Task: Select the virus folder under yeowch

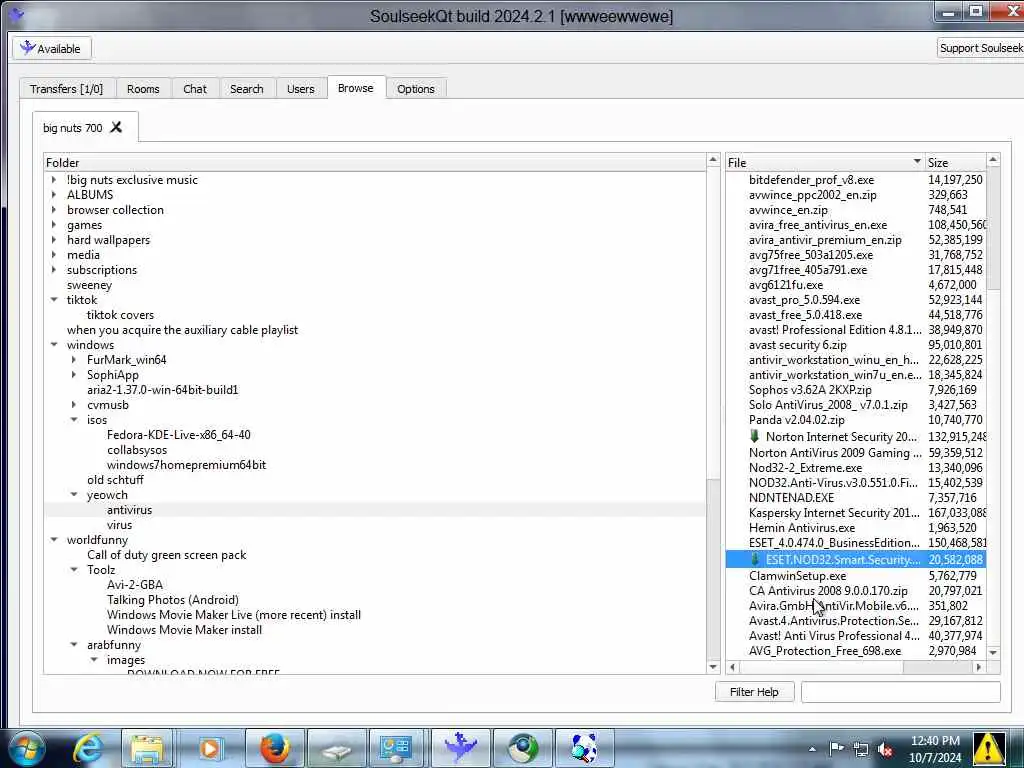Action: (120, 525)
